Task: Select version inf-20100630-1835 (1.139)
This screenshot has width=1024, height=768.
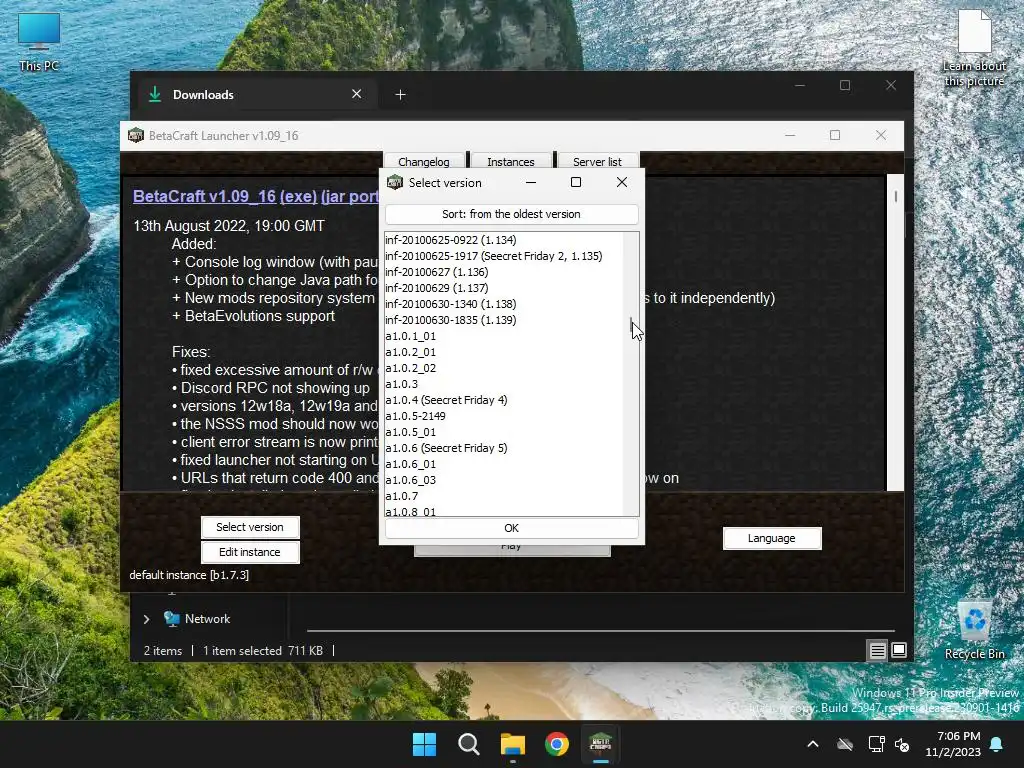Action: pos(504,320)
